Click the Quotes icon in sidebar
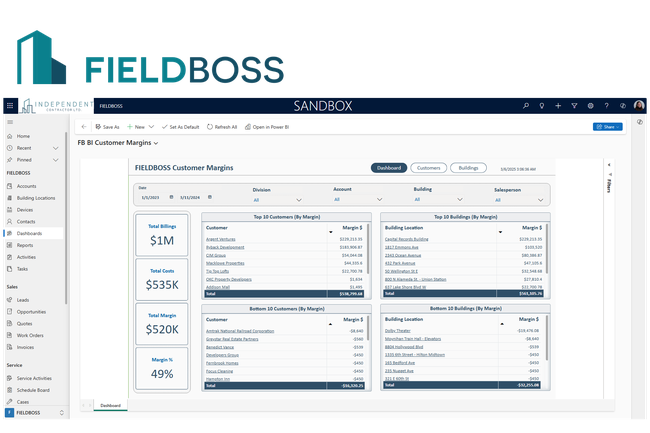Image resolution: width=650 pixels, height=433 pixels. tap(10, 323)
